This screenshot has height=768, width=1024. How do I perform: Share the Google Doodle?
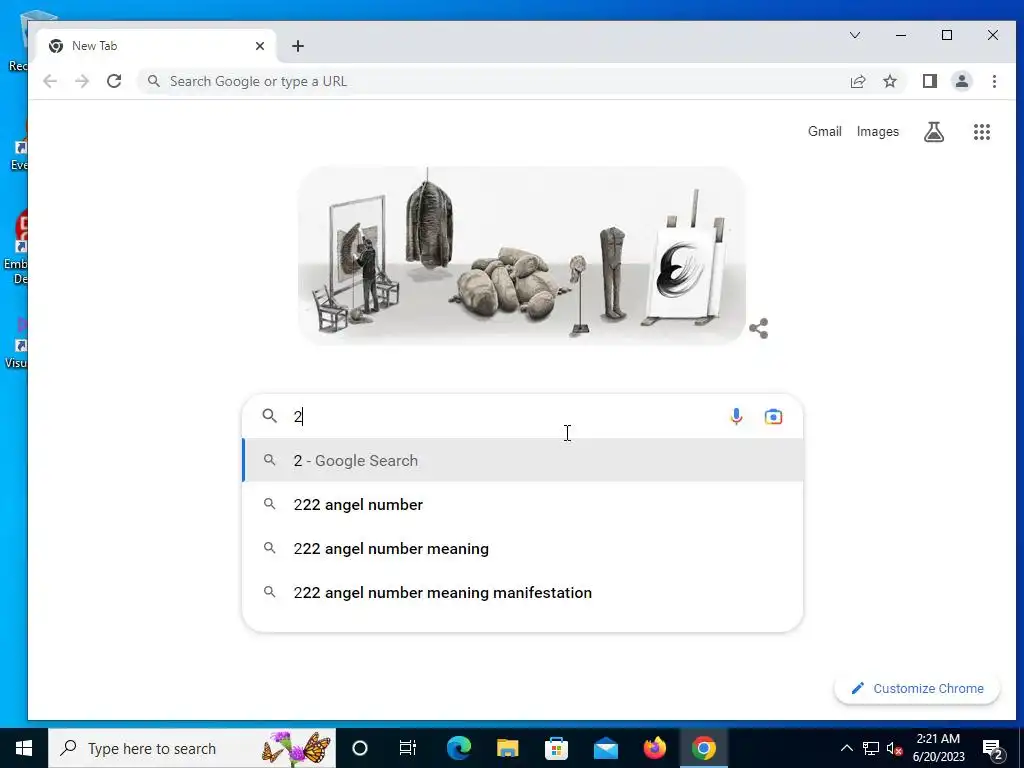point(758,328)
